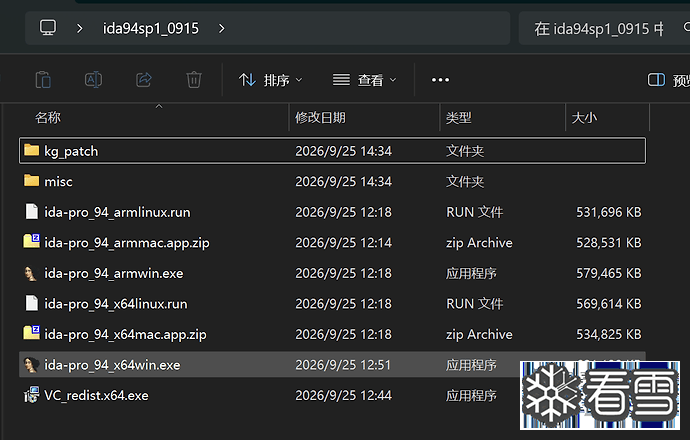Click the ida-pro_94_armlinux.run file icon
Viewport: 690px width, 440px height.
tap(32, 211)
